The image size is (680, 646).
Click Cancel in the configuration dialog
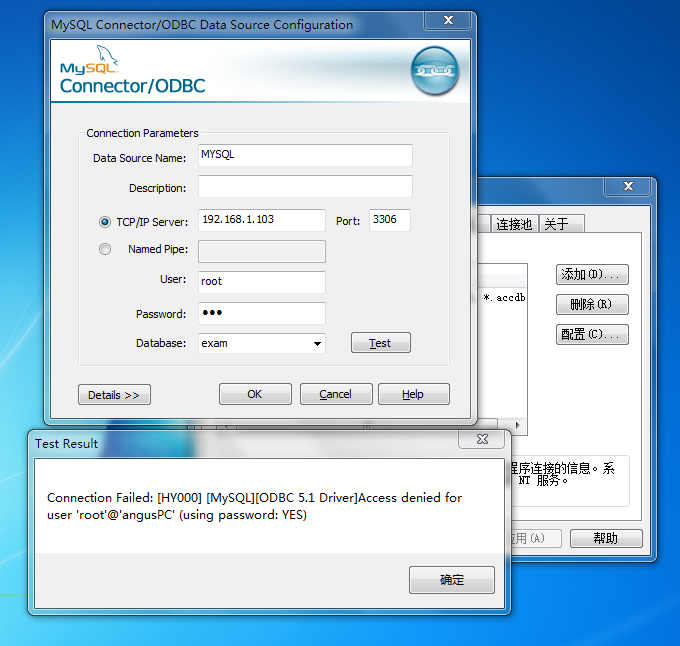pyautogui.click(x=336, y=394)
